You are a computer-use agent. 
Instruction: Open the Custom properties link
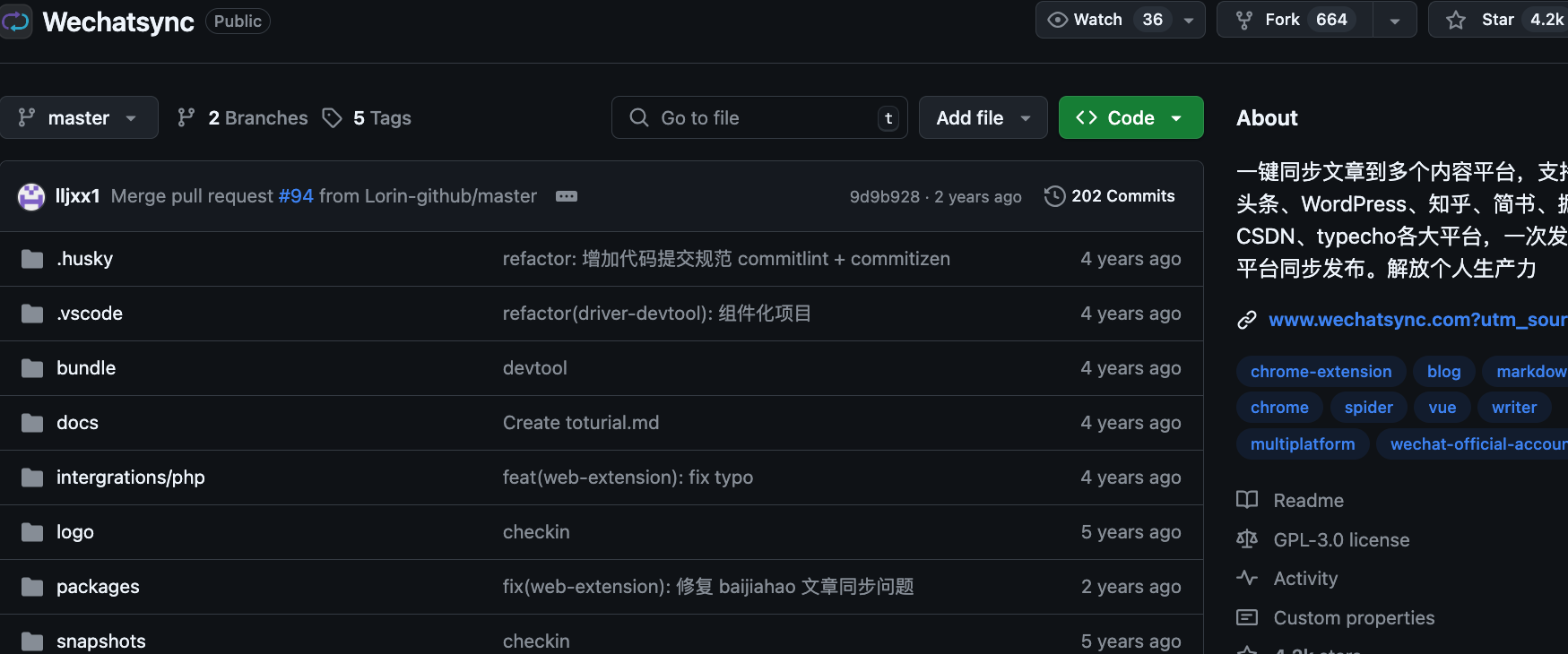(1354, 618)
